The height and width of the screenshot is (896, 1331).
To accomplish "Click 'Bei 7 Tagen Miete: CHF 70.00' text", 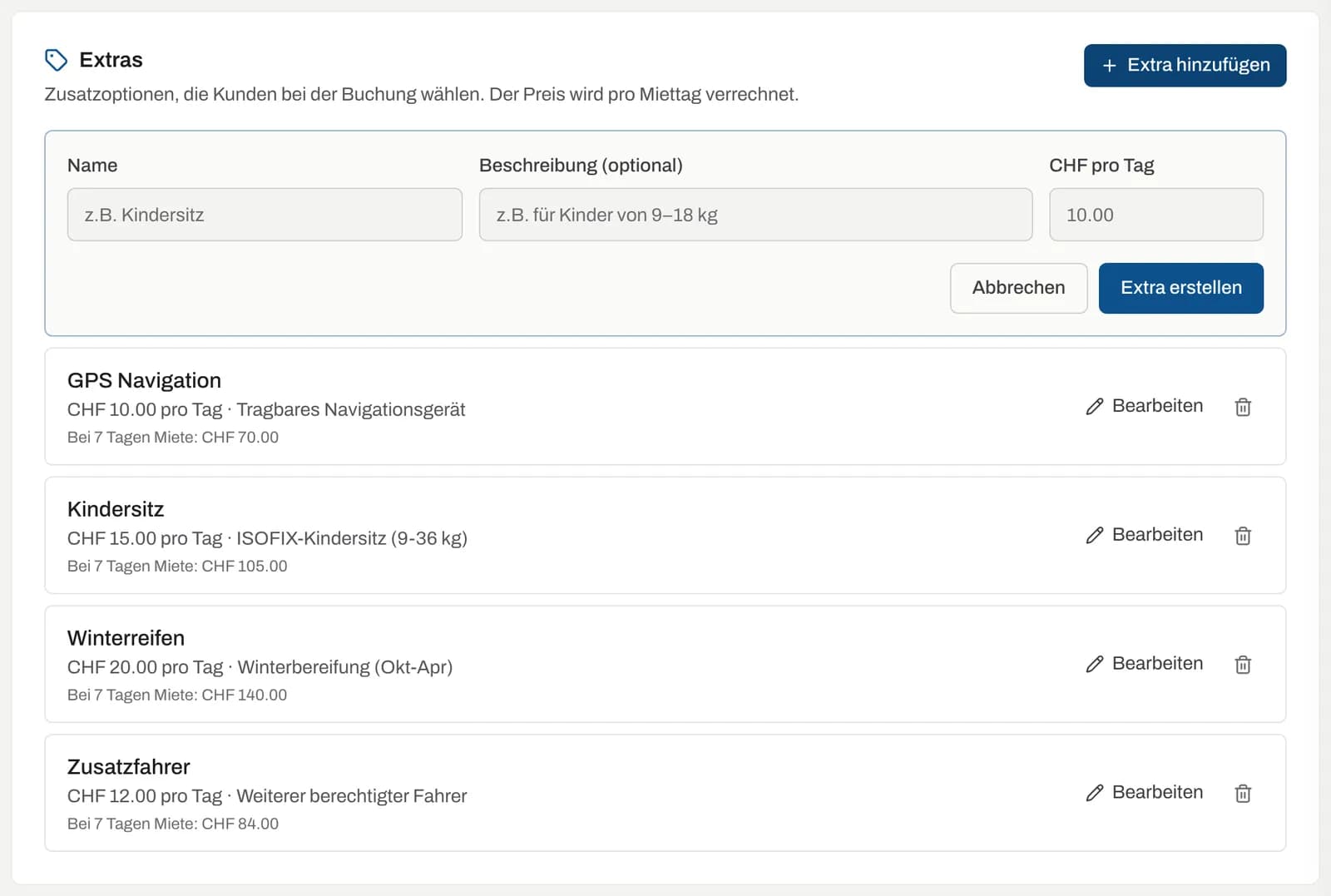I will [173, 438].
